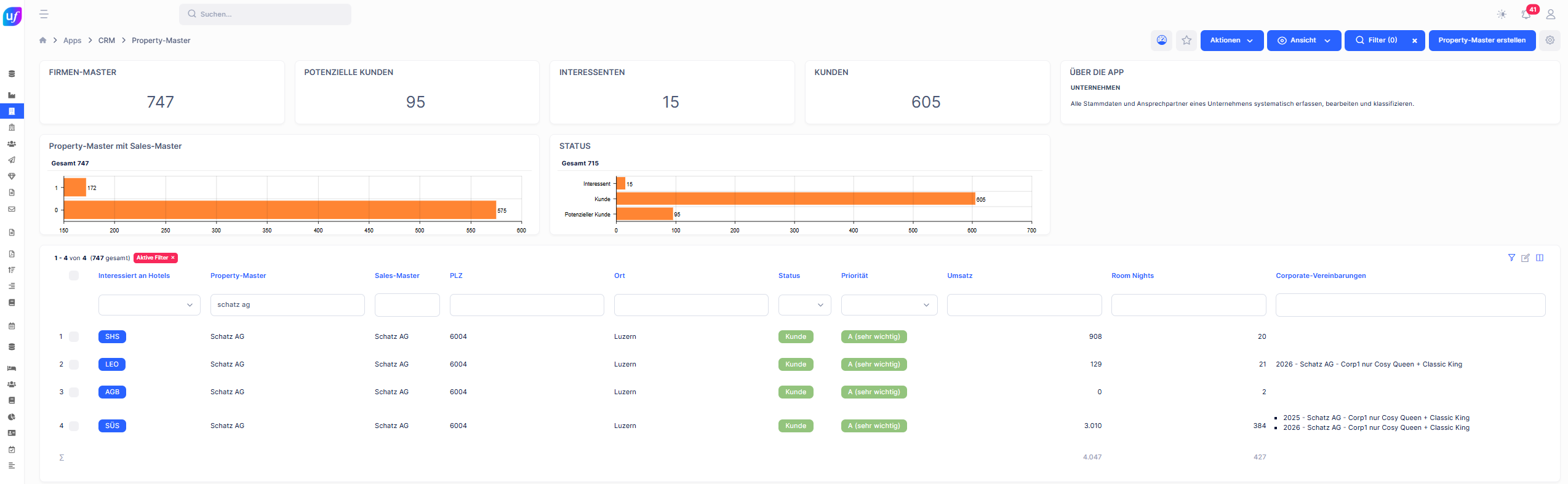Go to CRM in breadcrumb
This screenshot has width=1568, height=484.
106,41
